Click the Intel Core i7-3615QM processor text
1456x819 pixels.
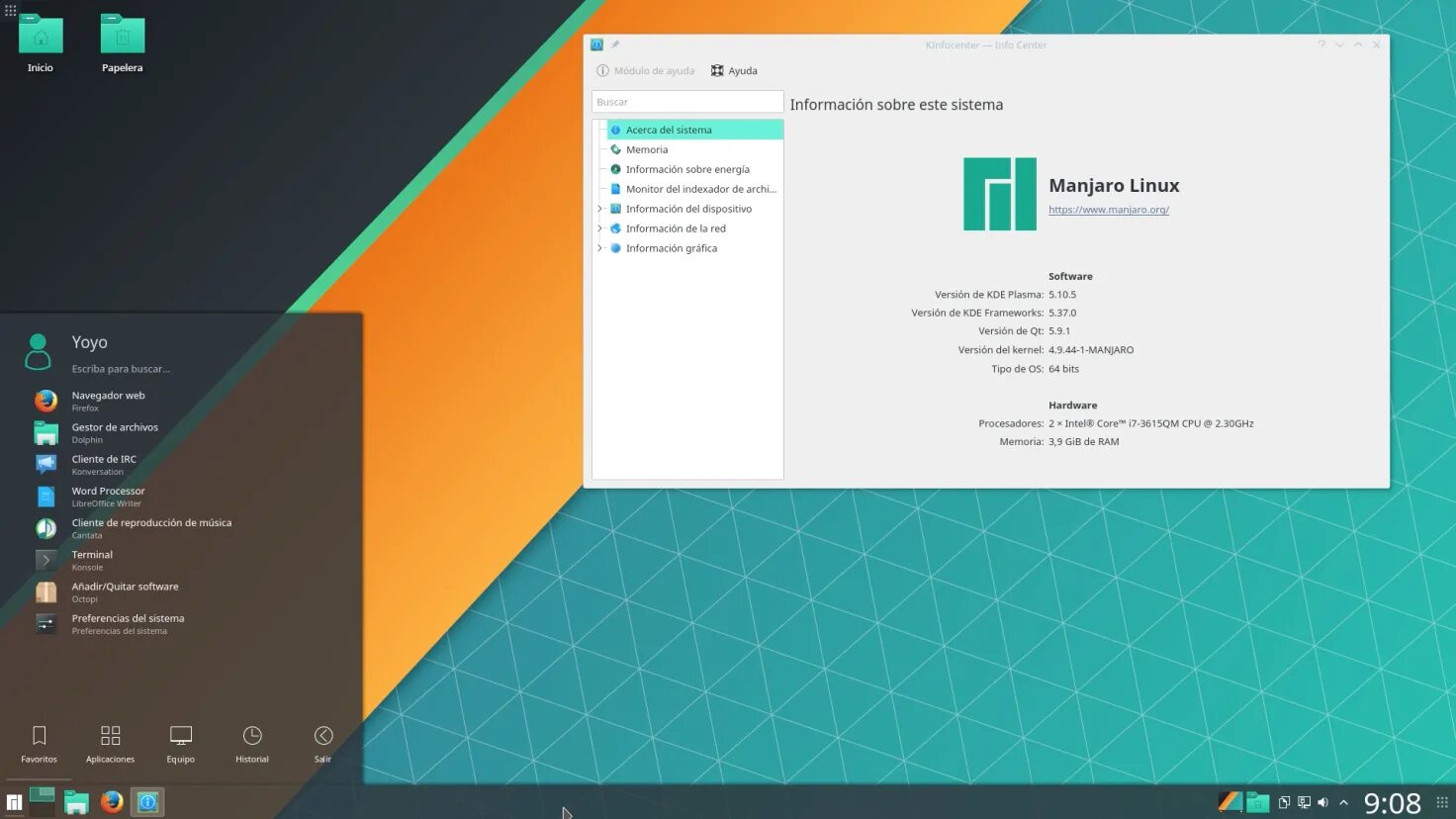pyautogui.click(x=1151, y=423)
